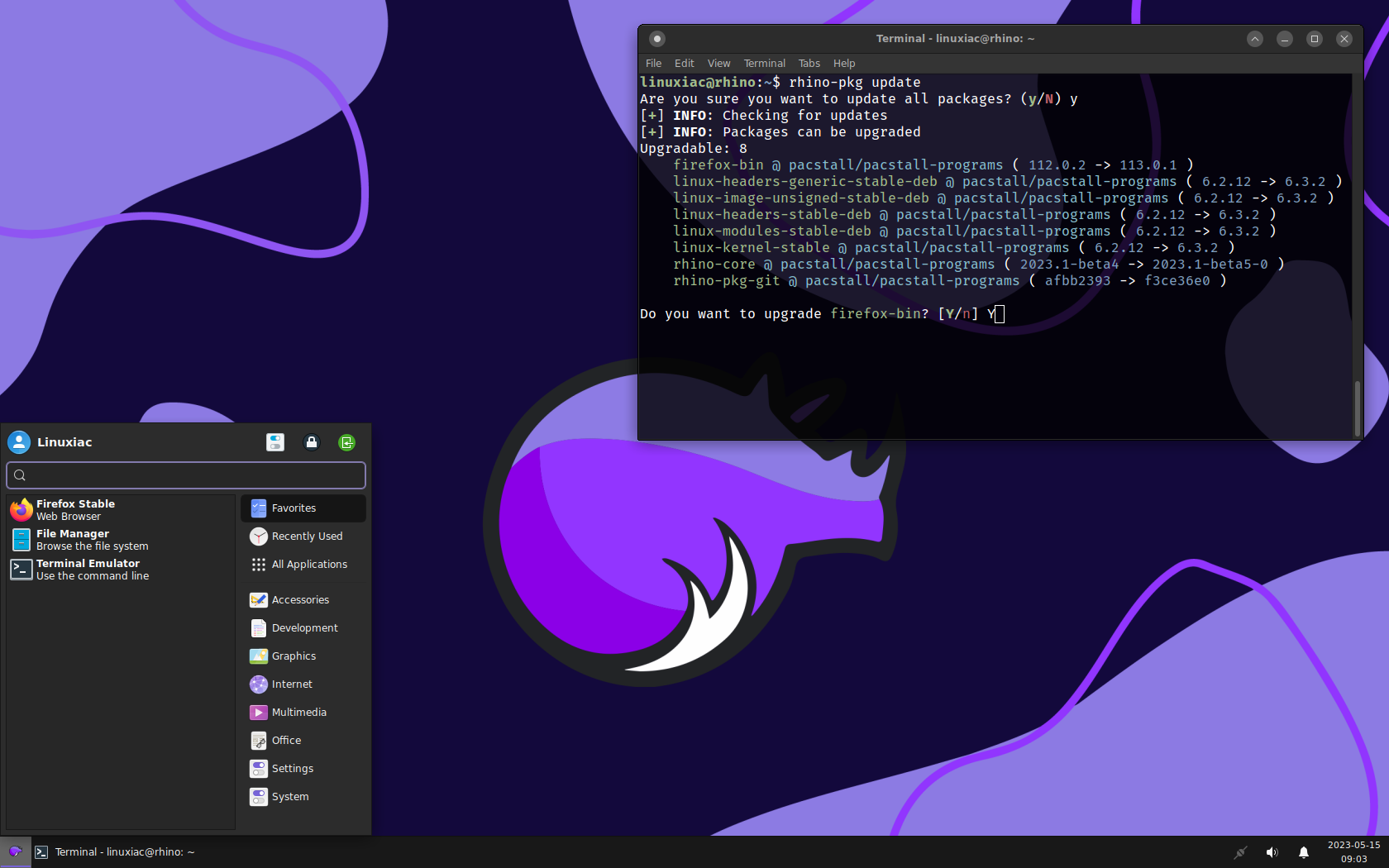The image size is (1389, 868).
Task: Click the green log out icon
Action: (347, 442)
